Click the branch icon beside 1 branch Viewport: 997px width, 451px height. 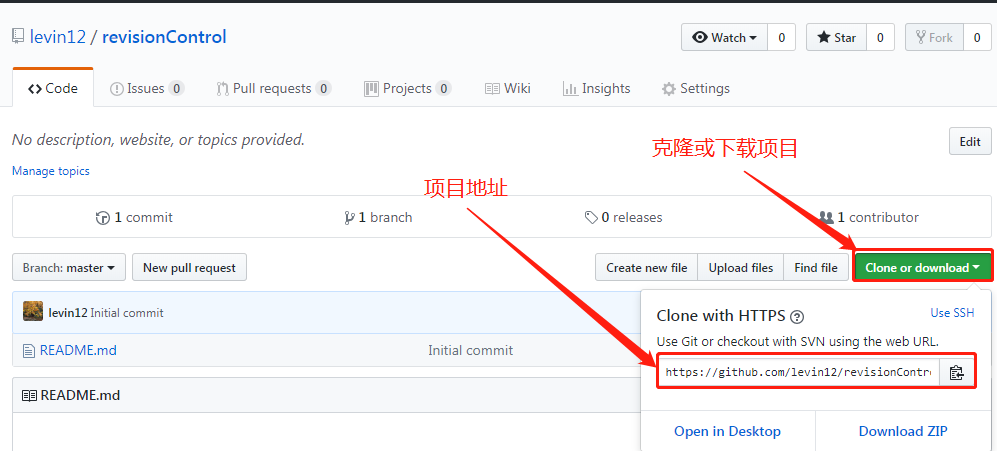pyautogui.click(x=349, y=218)
